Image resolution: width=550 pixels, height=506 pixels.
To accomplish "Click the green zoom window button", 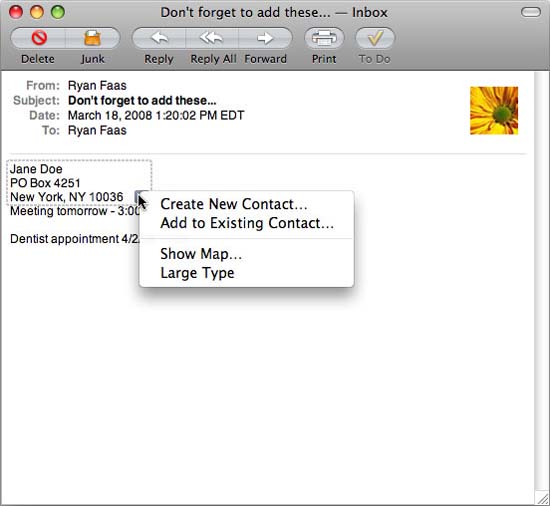I will [x=58, y=12].
